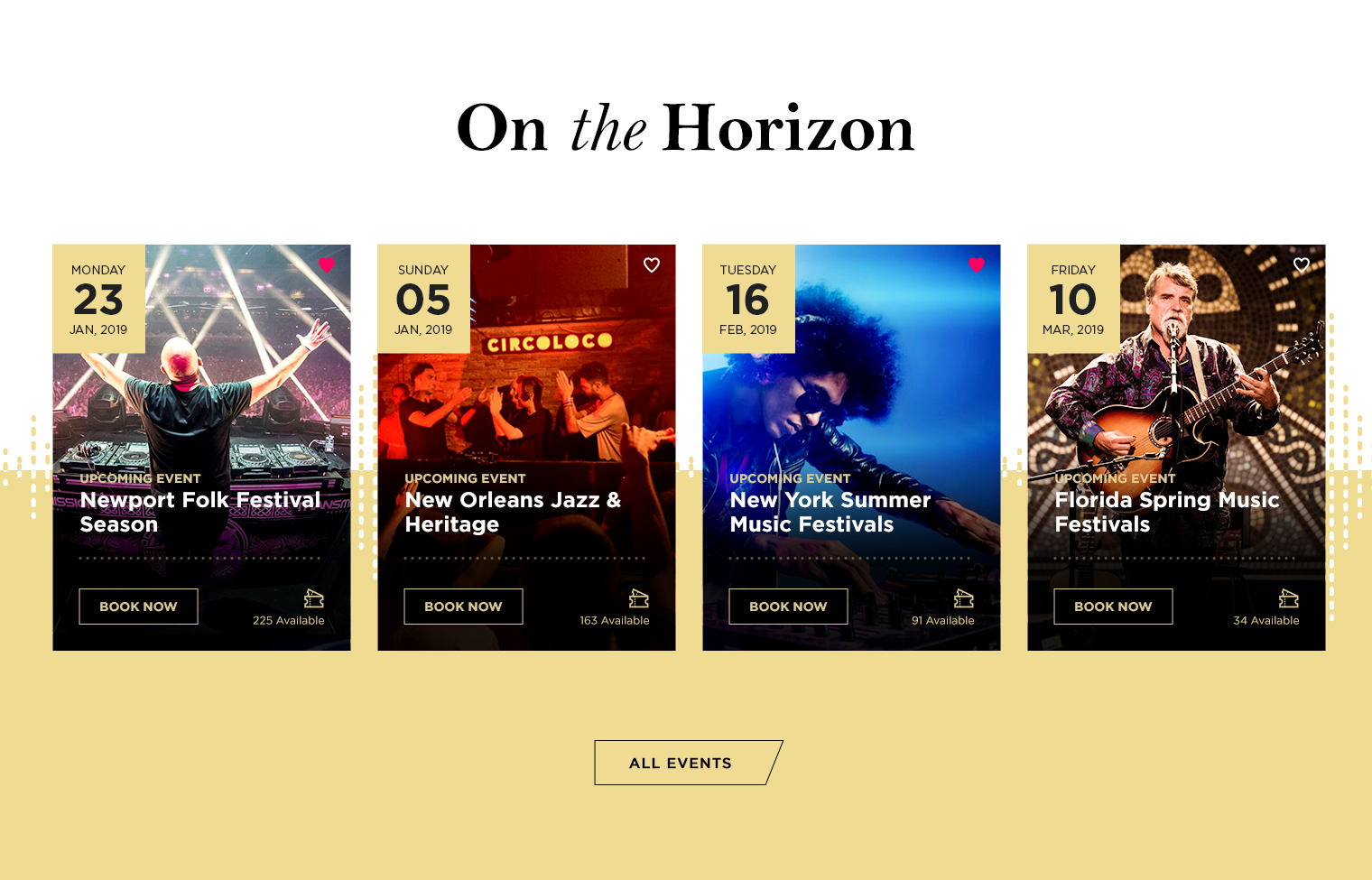
Task: Open the All Events button
Action: pyautogui.click(x=688, y=763)
